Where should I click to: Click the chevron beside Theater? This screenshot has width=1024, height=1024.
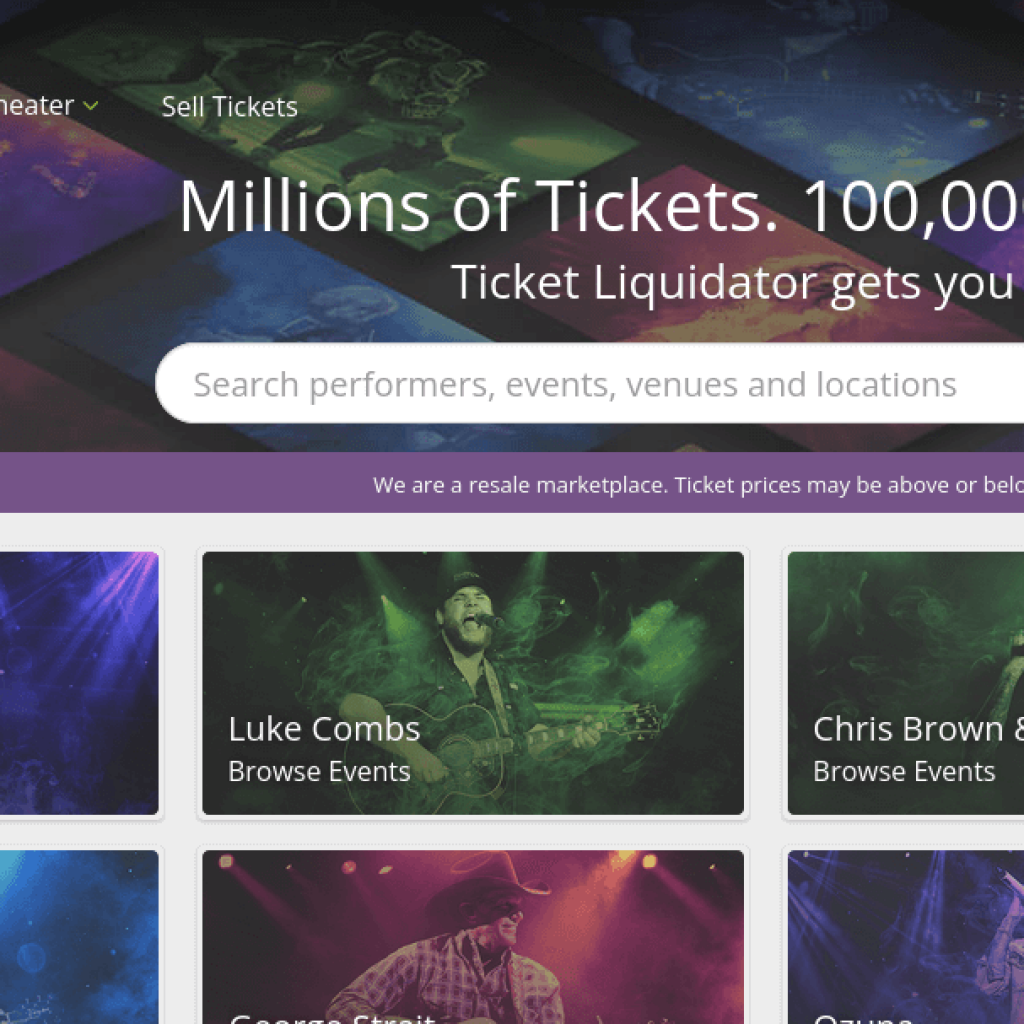(x=91, y=105)
